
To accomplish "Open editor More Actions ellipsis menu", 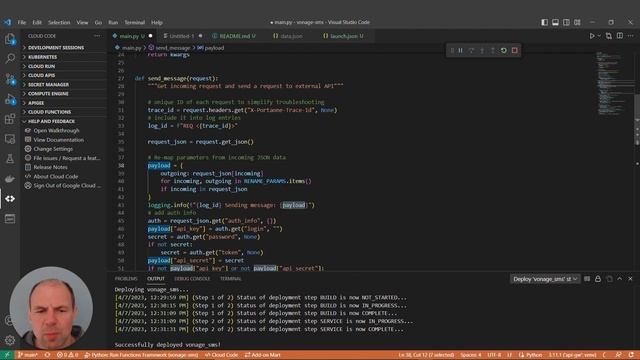I will coord(631,36).
